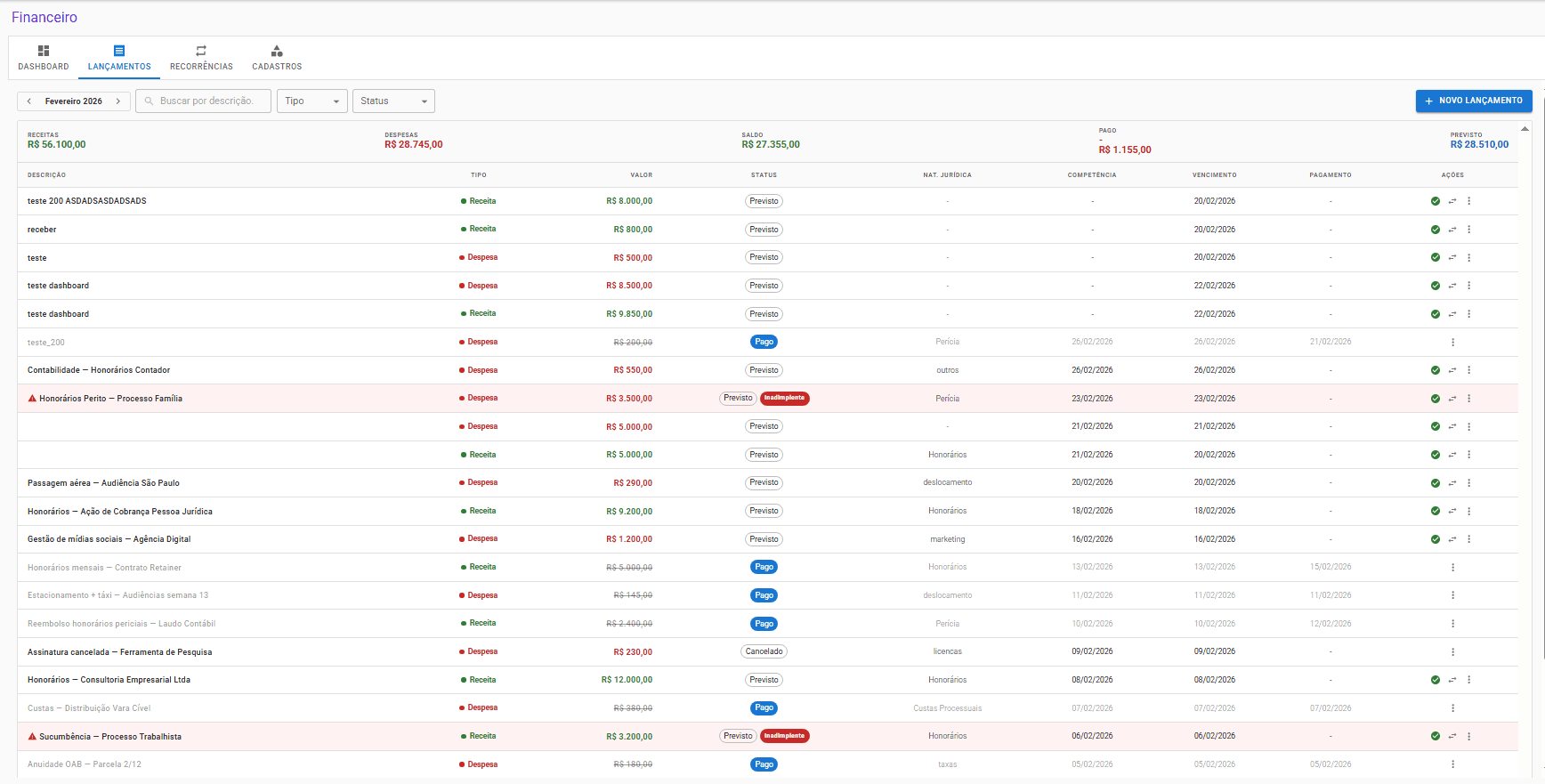The image size is (1545, 784).
Task: Click the red warning triangle on 'Honorários Perito' row
Action: coord(32,399)
